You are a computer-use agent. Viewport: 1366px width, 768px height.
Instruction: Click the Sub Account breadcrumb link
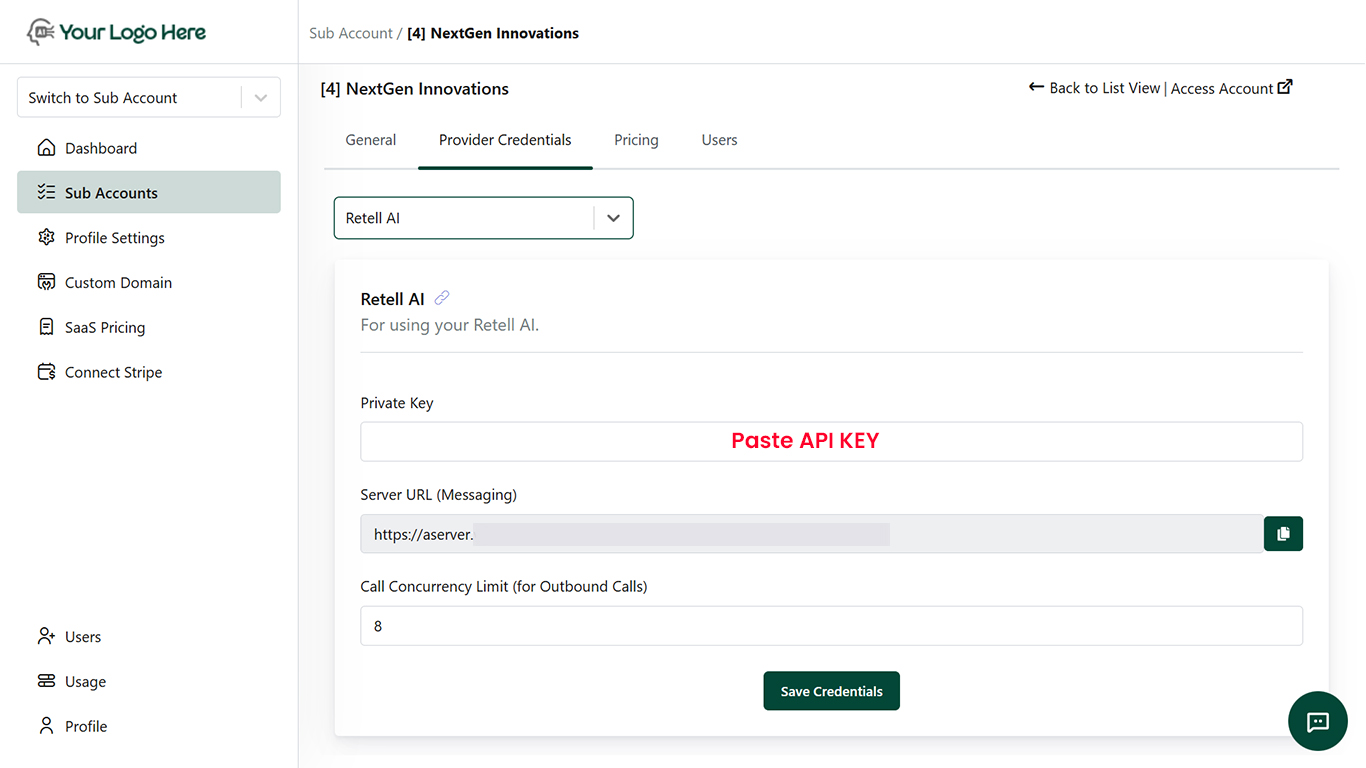351,33
